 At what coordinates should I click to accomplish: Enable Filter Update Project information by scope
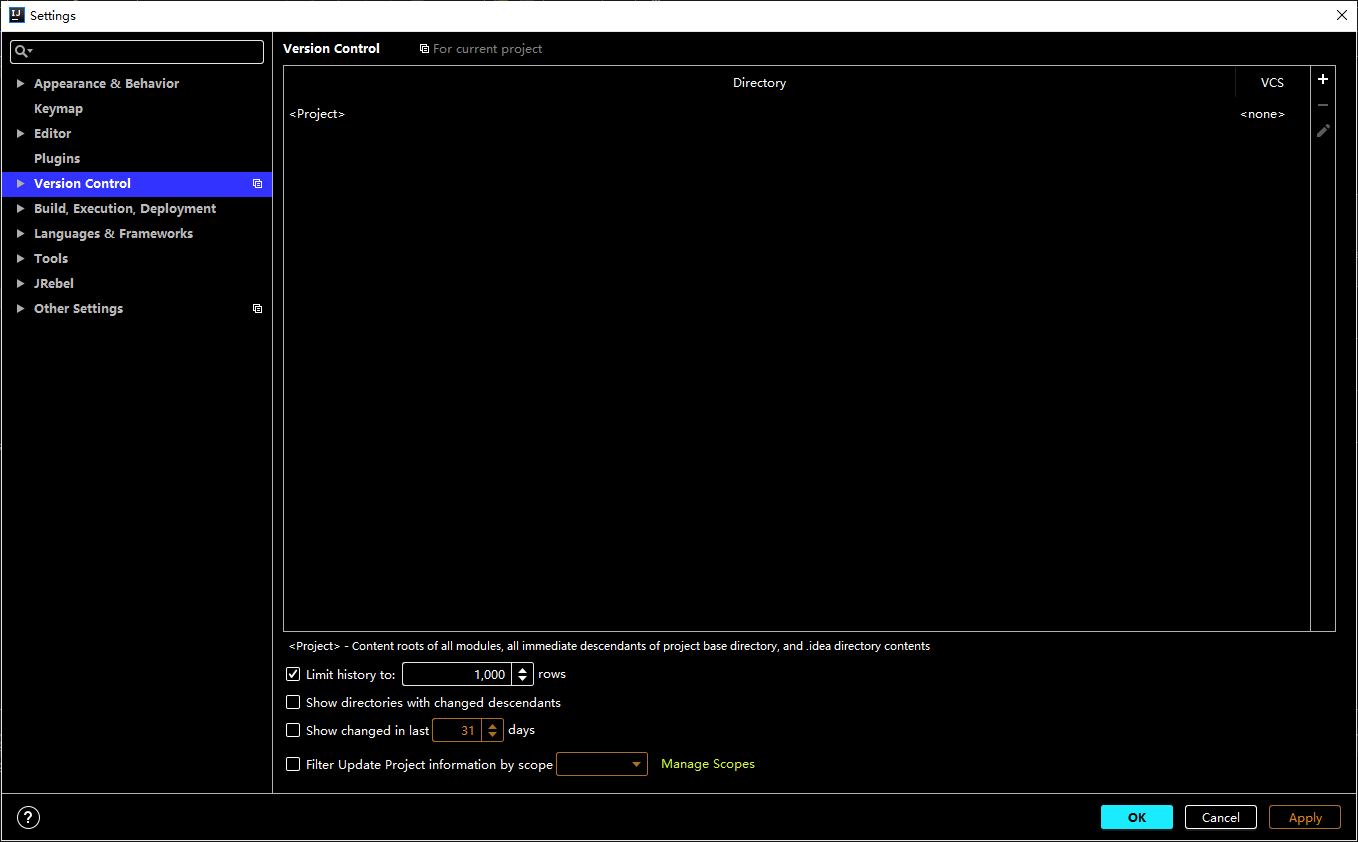293,764
